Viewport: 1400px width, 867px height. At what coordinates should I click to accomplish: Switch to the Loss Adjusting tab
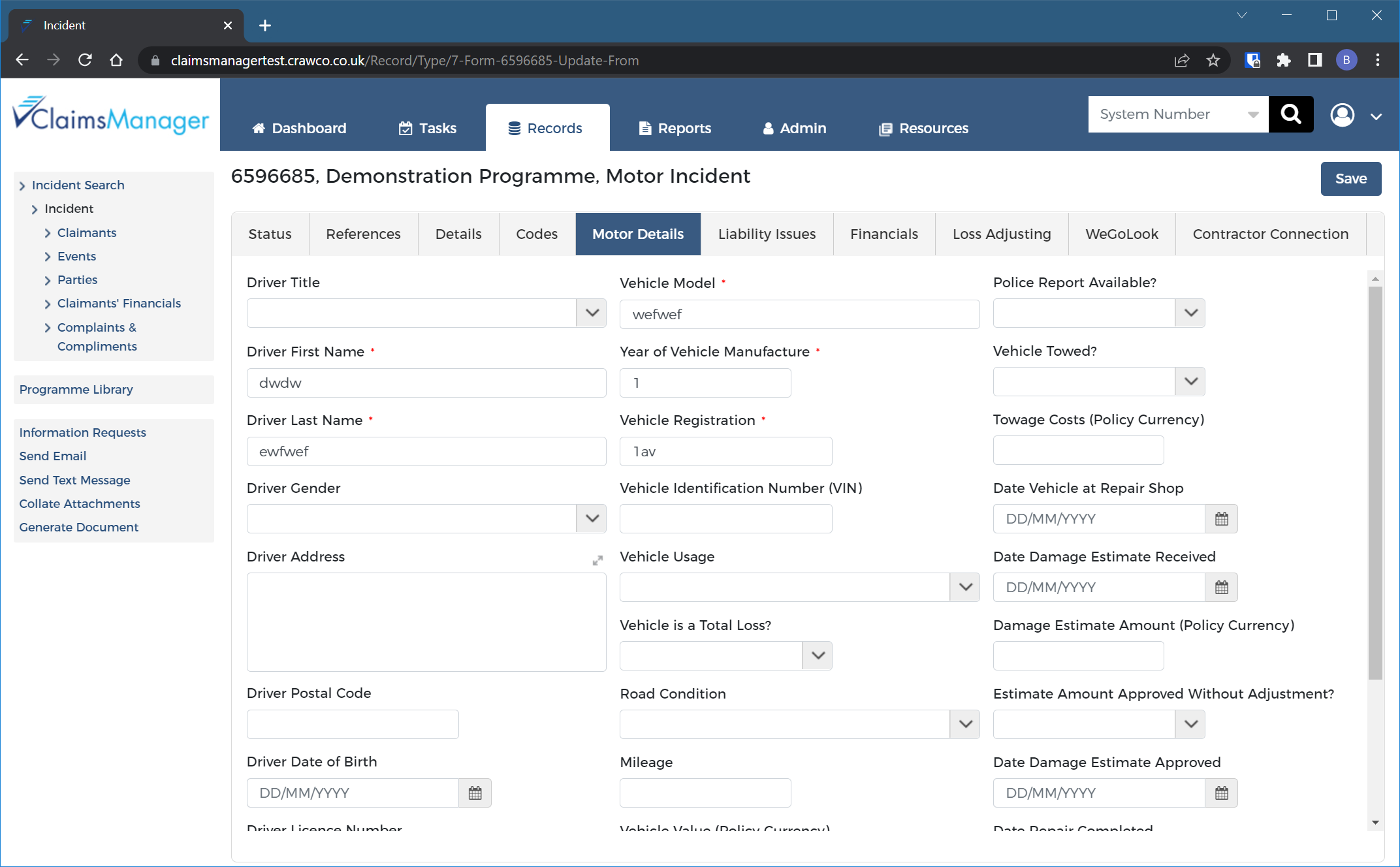tap(1002, 234)
